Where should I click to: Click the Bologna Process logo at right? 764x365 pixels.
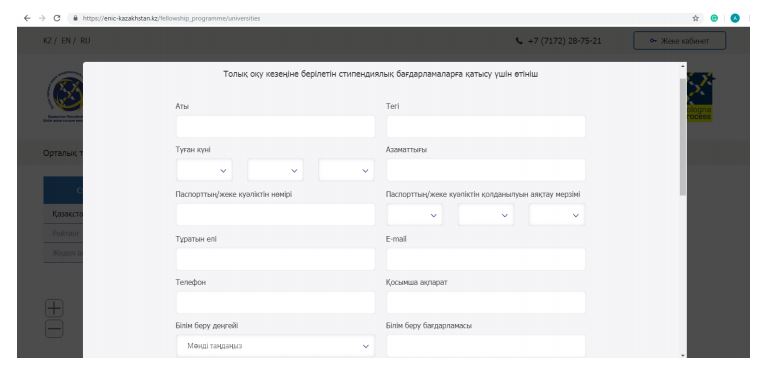[700, 97]
